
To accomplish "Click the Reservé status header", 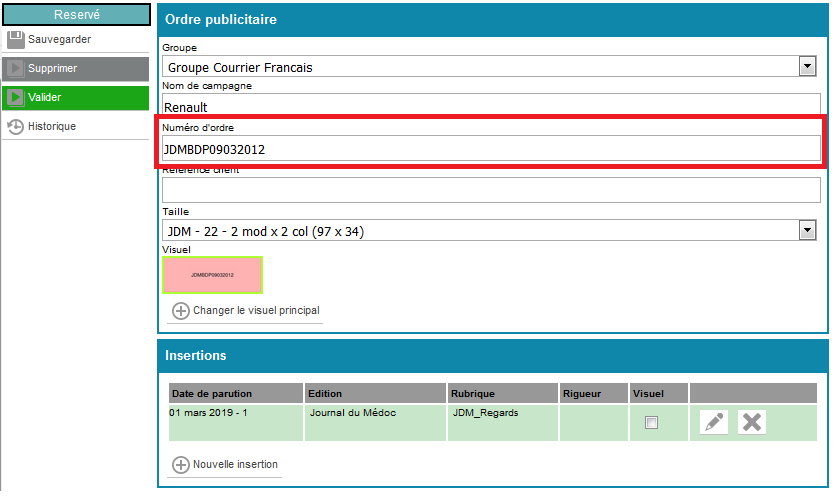I will (x=76, y=15).
